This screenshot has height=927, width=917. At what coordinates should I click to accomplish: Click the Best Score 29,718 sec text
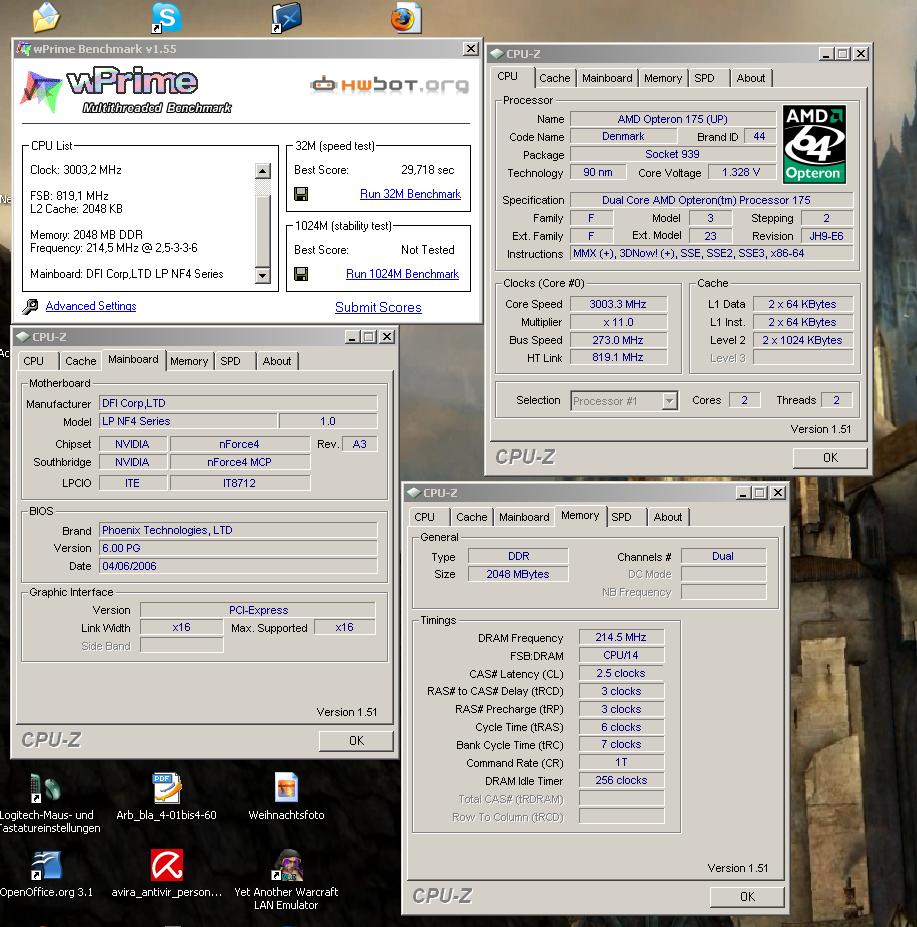tap(427, 170)
